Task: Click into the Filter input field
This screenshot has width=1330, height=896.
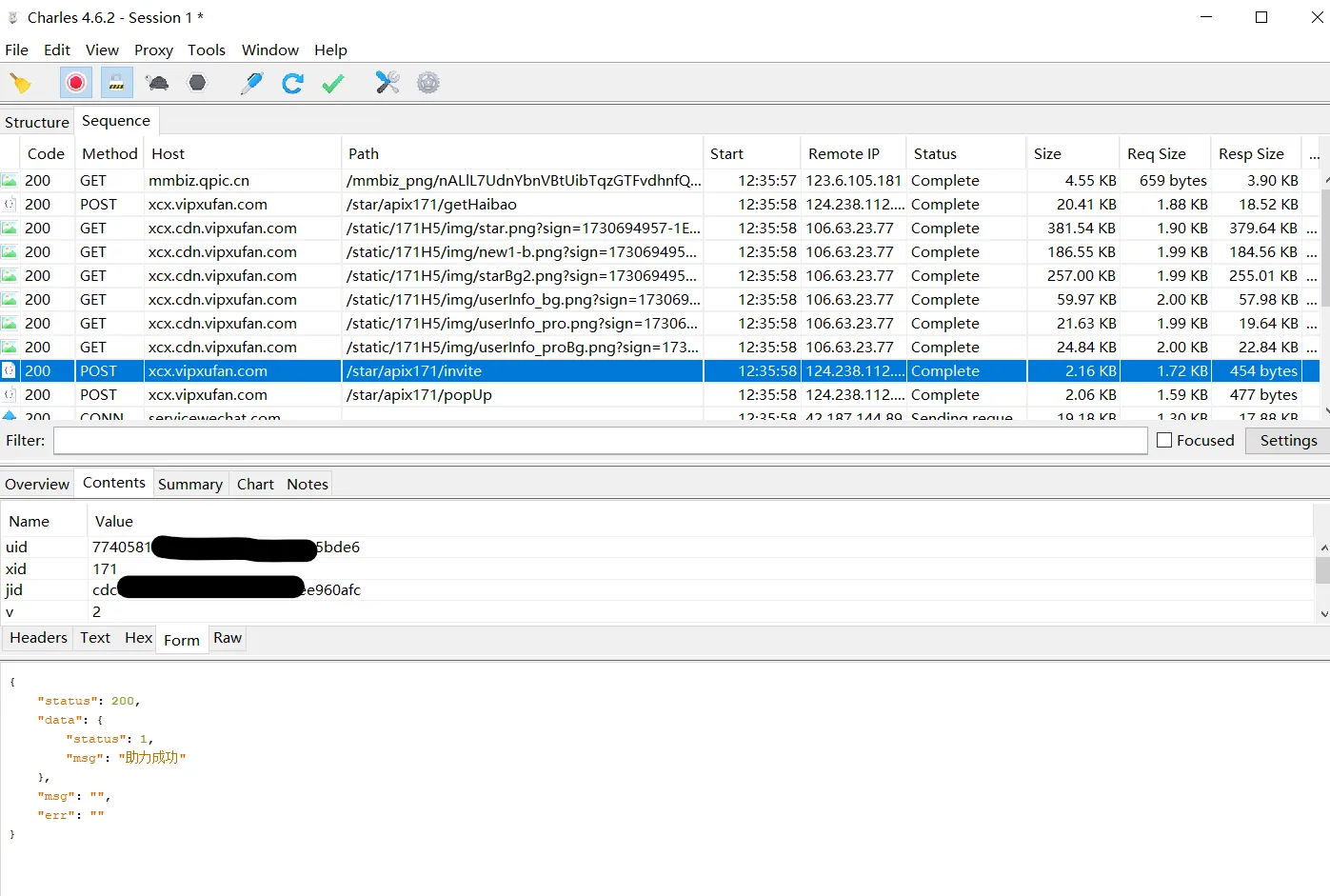Action: (x=601, y=440)
